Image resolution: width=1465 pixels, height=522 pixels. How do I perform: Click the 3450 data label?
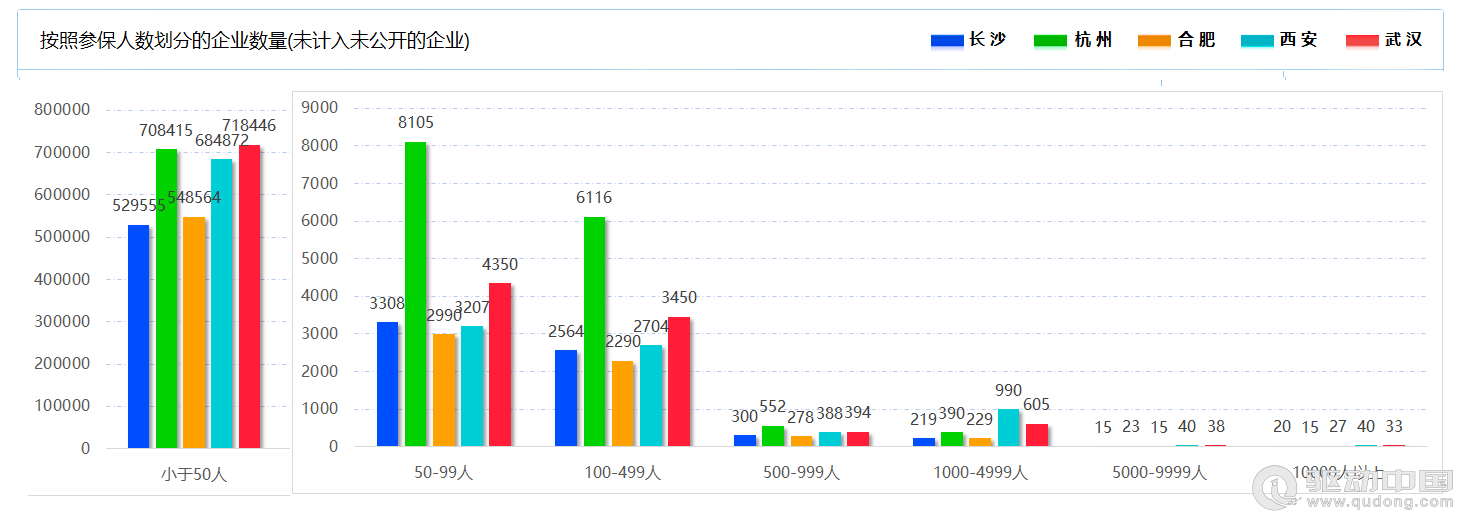pyautogui.click(x=679, y=298)
